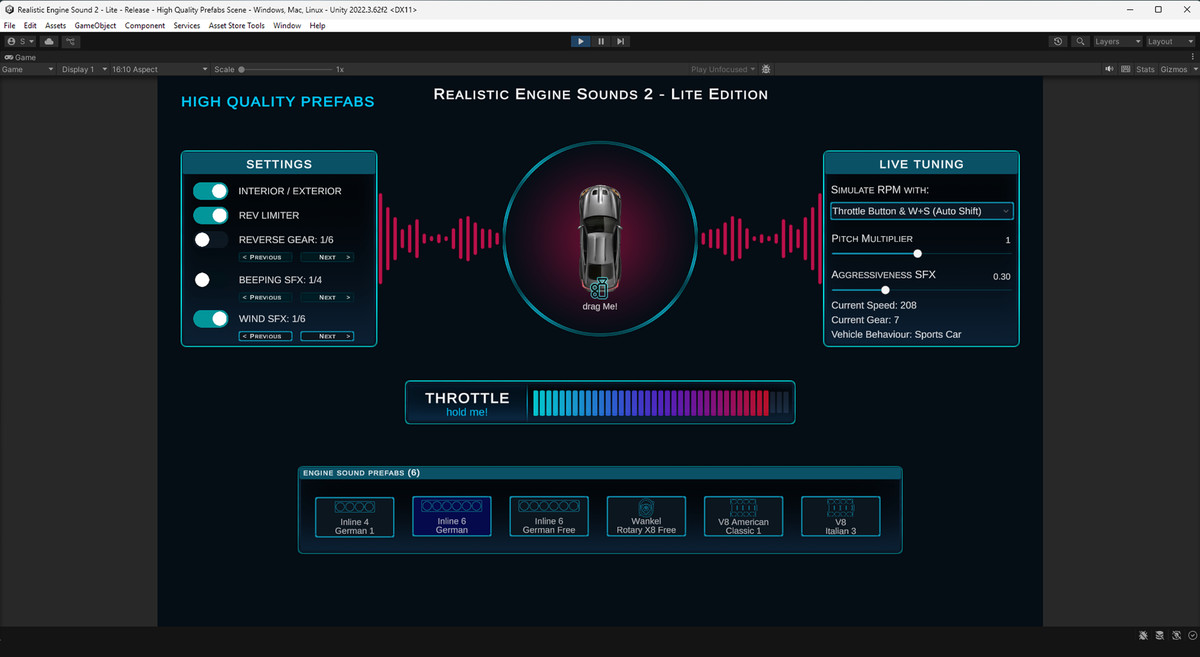Viewport: 1200px width, 657px height.
Task: Select the Inline 6 German Free prefab
Action: pyautogui.click(x=549, y=516)
